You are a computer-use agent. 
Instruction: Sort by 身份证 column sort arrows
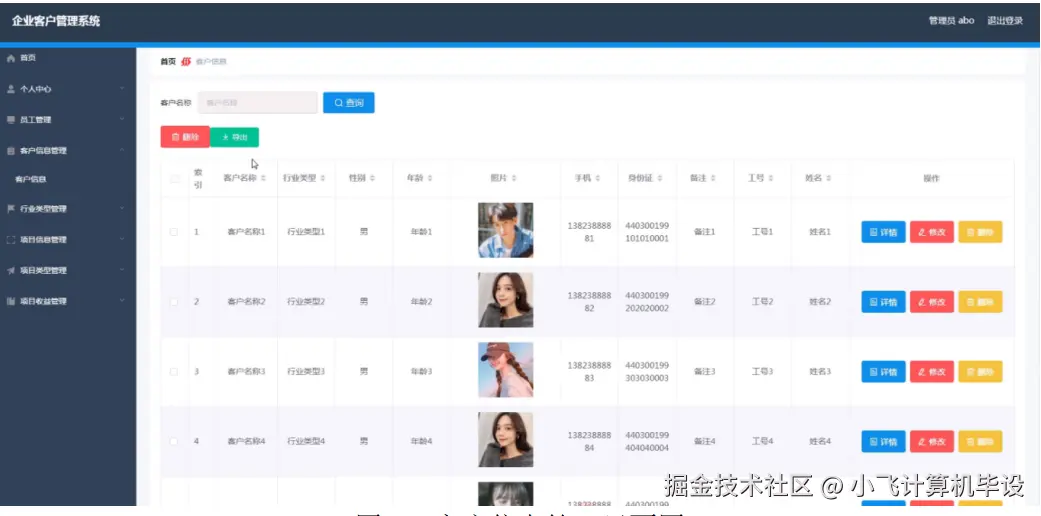point(660,179)
